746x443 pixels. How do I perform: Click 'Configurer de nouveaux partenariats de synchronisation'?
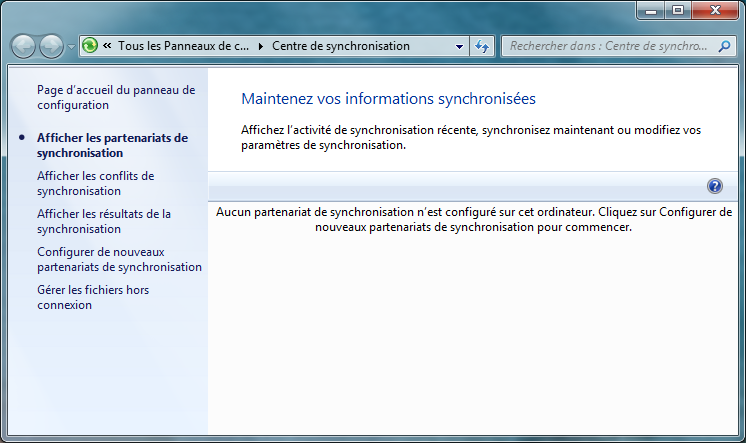click(x=119, y=259)
